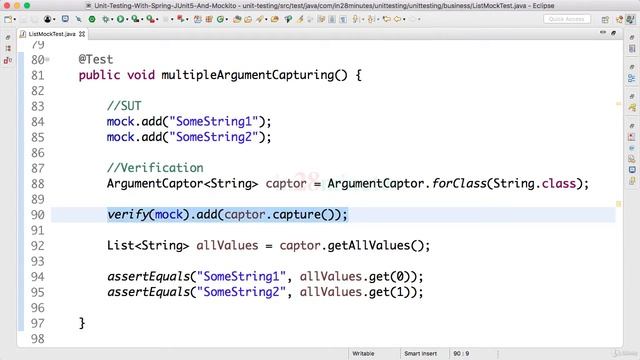This screenshot has width=640, height=360.
Task: Click the multipleArgumentCapturing method name
Action: coord(248,75)
